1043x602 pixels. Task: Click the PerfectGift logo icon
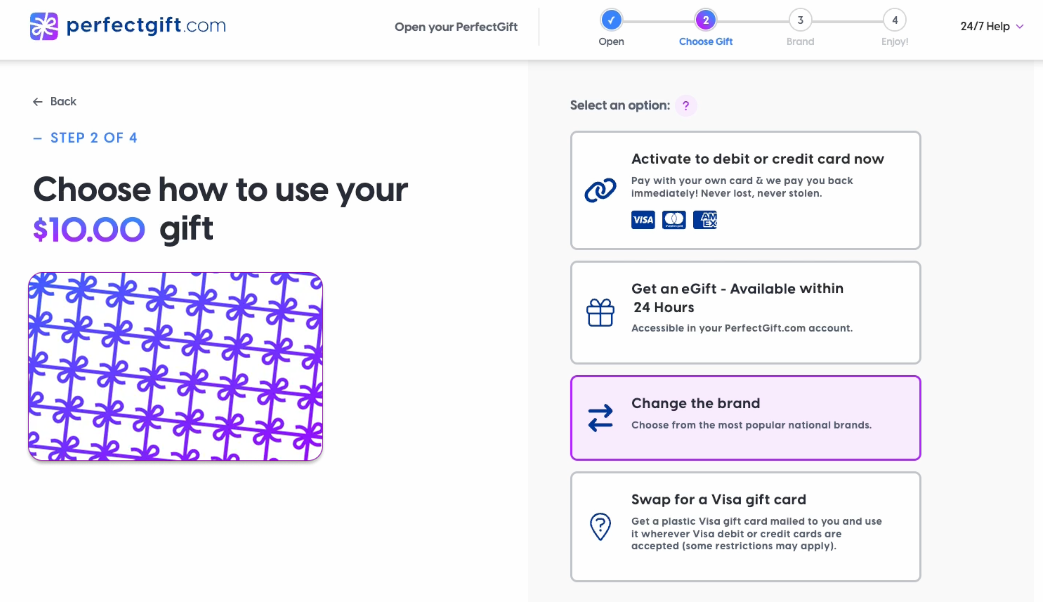(x=44, y=26)
